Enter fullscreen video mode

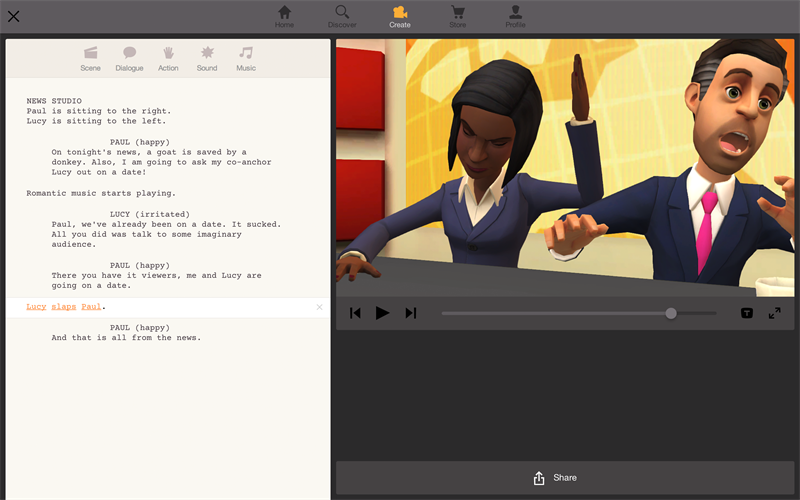pyautogui.click(x=774, y=313)
